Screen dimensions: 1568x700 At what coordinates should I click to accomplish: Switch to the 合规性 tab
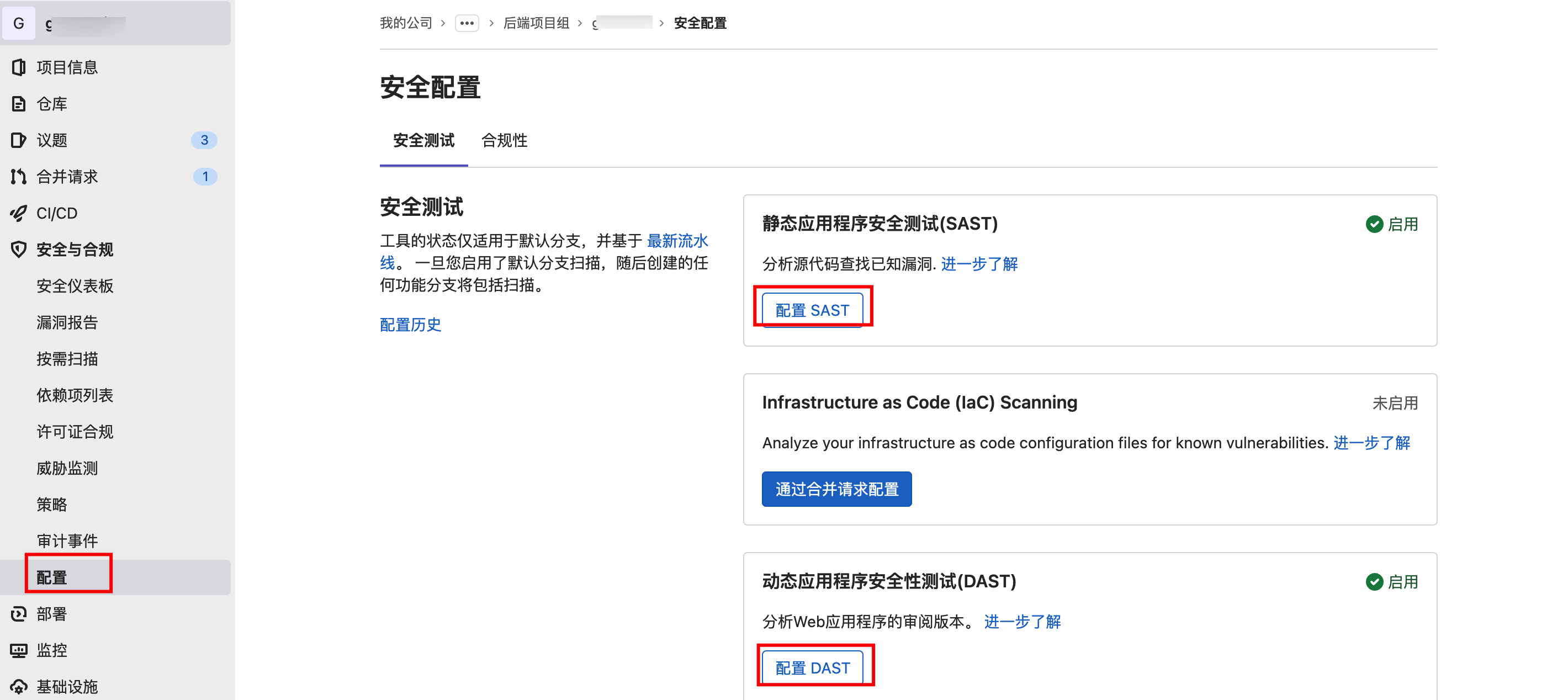(504, 141)
